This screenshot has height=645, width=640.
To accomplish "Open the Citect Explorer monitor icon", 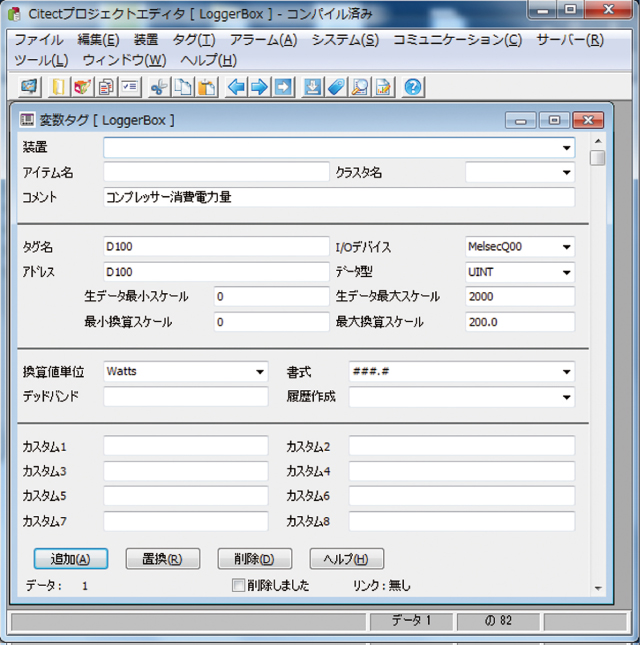I will pyautogui.click(x=30, y=87).
